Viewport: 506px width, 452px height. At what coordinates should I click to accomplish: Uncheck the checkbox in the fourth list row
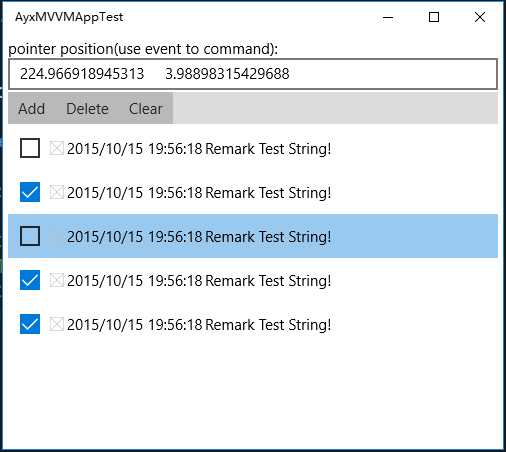pyautogui.click(x=30, y=280)
